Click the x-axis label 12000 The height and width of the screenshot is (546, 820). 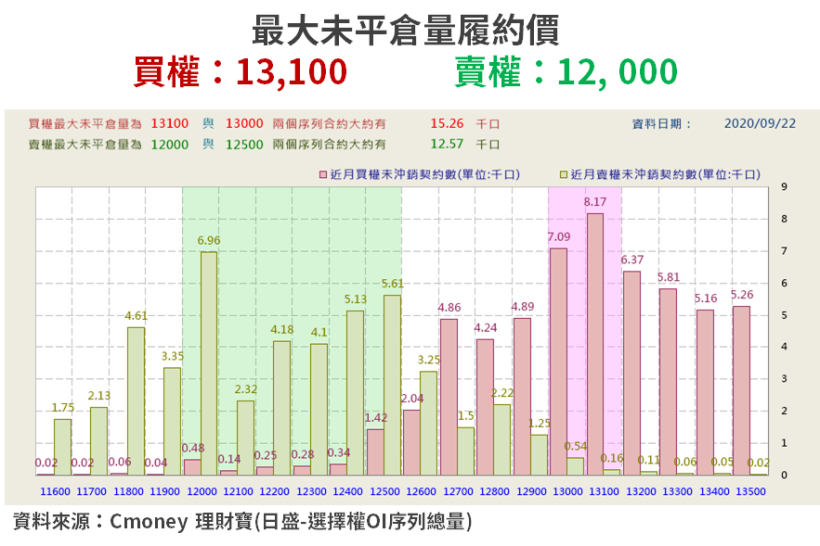(x=202, y=492)
